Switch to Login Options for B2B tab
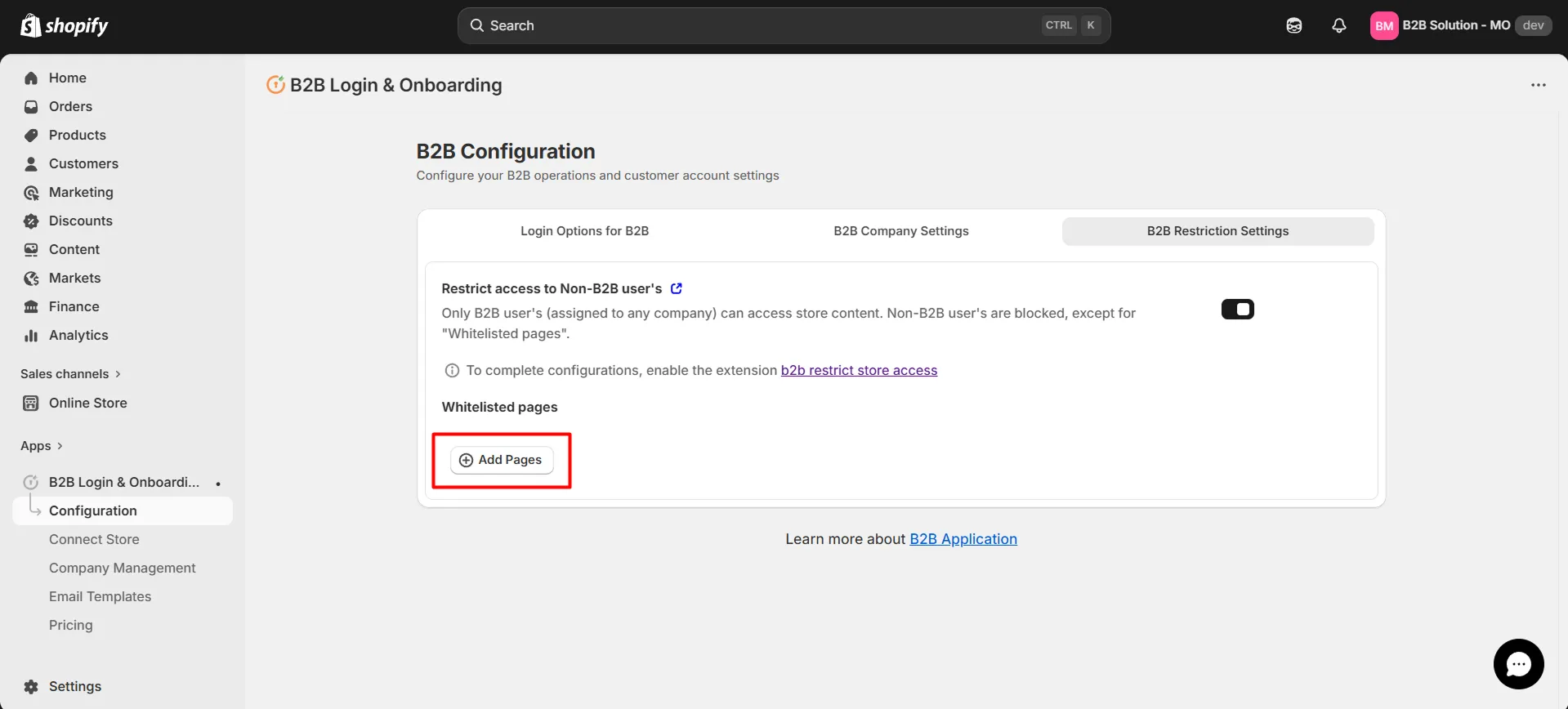 click(584, 231)
